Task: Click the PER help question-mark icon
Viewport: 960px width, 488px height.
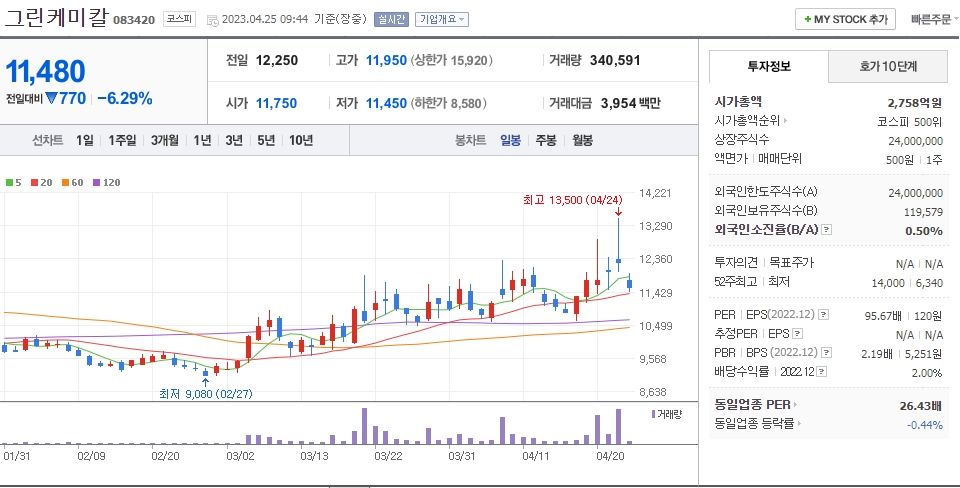Action: tap(823, 315)
